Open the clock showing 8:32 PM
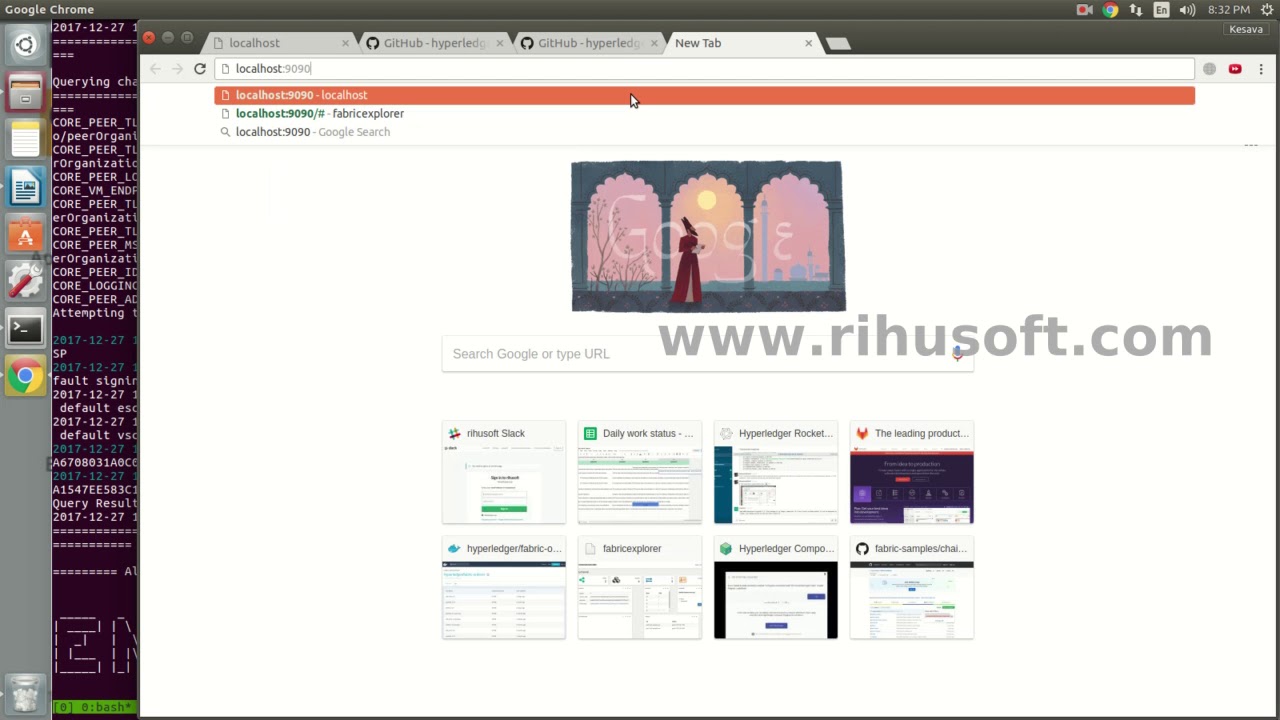This screenshot has width=1280, height=720. pos(1229,10)
